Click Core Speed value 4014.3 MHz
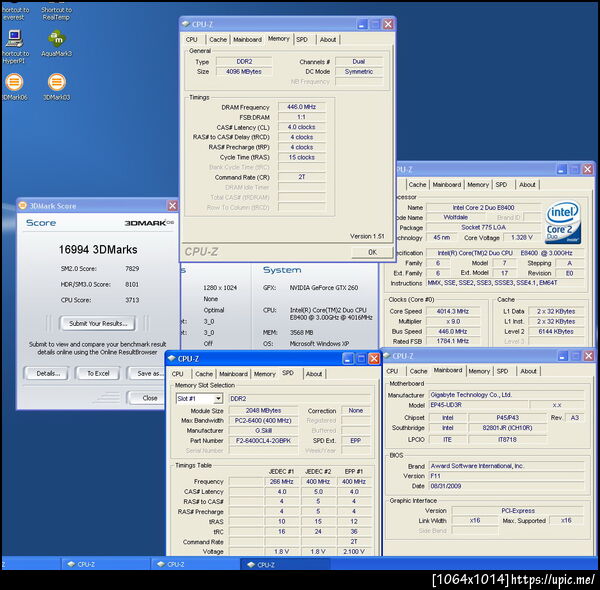The width and height of the screenshot is (600, 590). (453, 311)
